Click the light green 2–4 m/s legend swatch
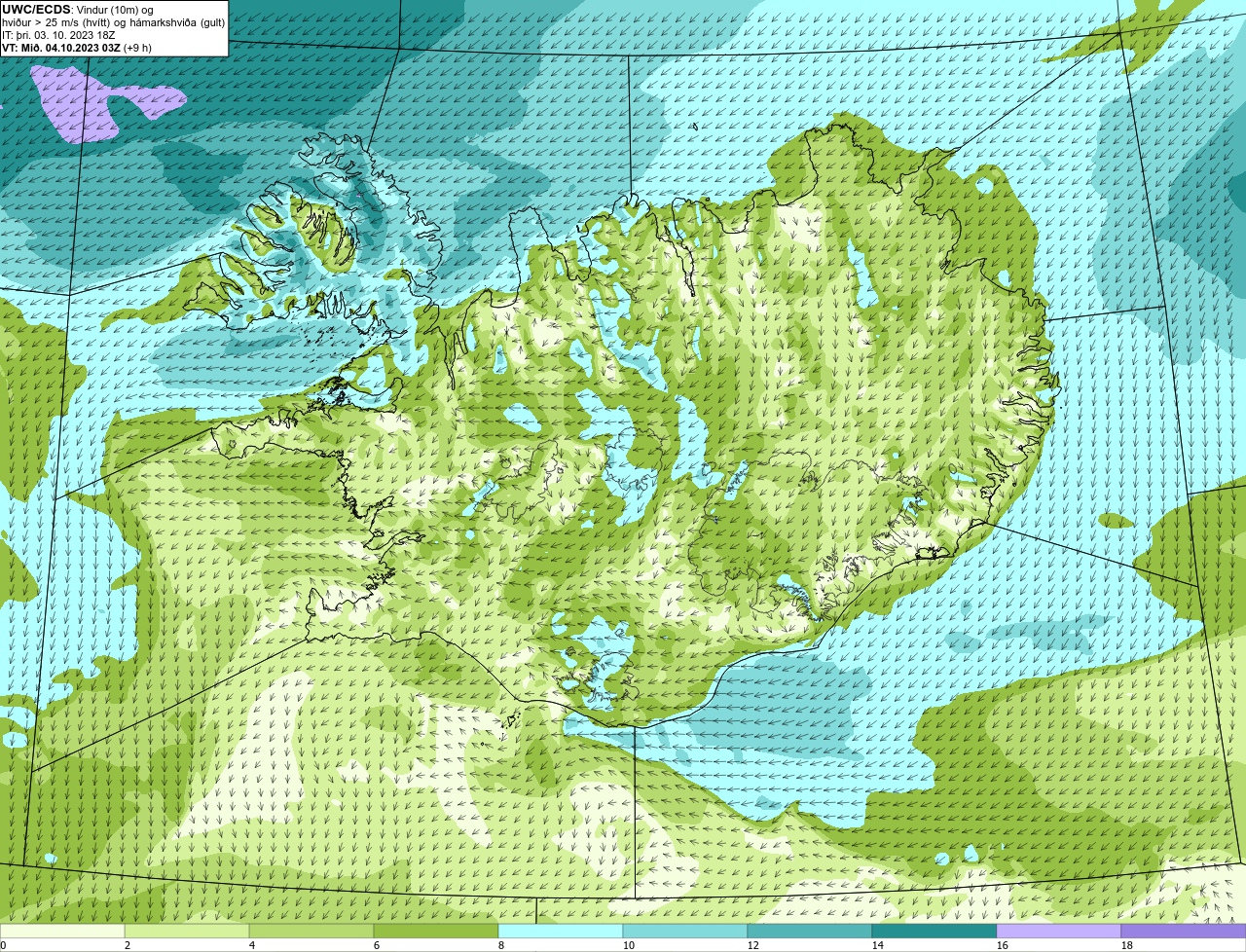 coord(187,932)
